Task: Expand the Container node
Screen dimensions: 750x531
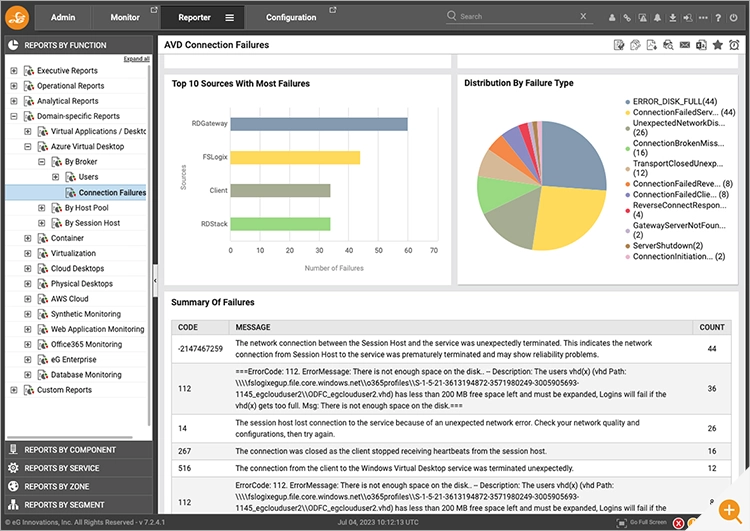Action: pos(28,238)
